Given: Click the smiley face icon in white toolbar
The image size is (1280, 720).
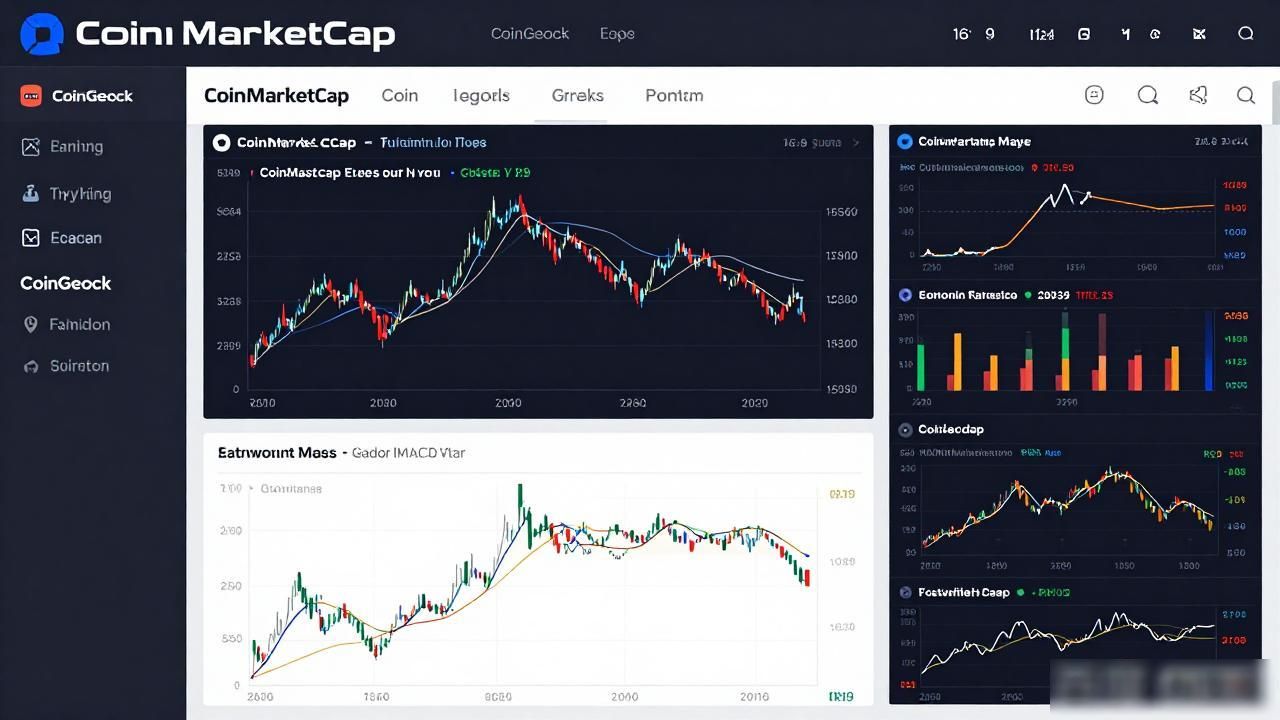Looking at the screenshot, I should [1094, 95].
